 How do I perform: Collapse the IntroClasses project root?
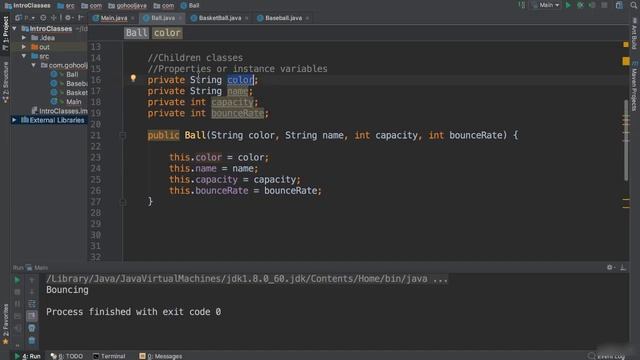point(15,29)
